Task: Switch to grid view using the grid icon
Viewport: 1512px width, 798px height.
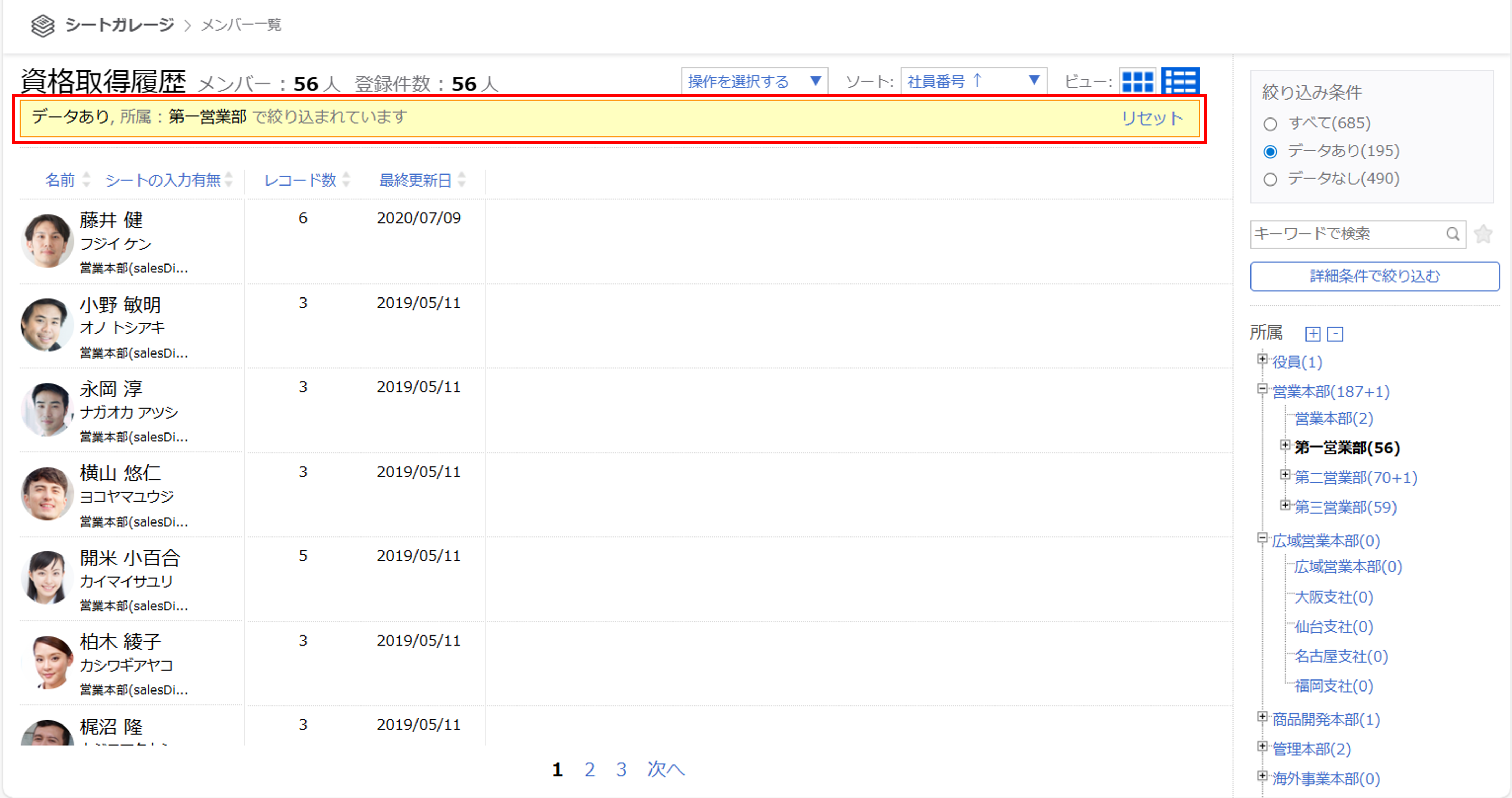Action: pos(1137,81)
